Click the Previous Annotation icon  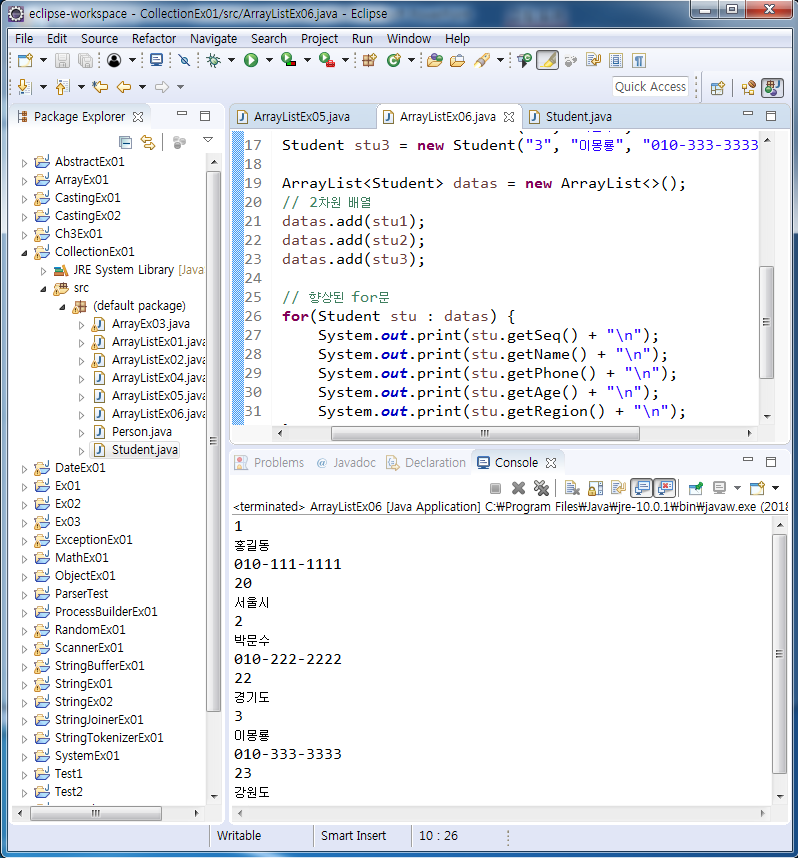[x=62, y=86]
